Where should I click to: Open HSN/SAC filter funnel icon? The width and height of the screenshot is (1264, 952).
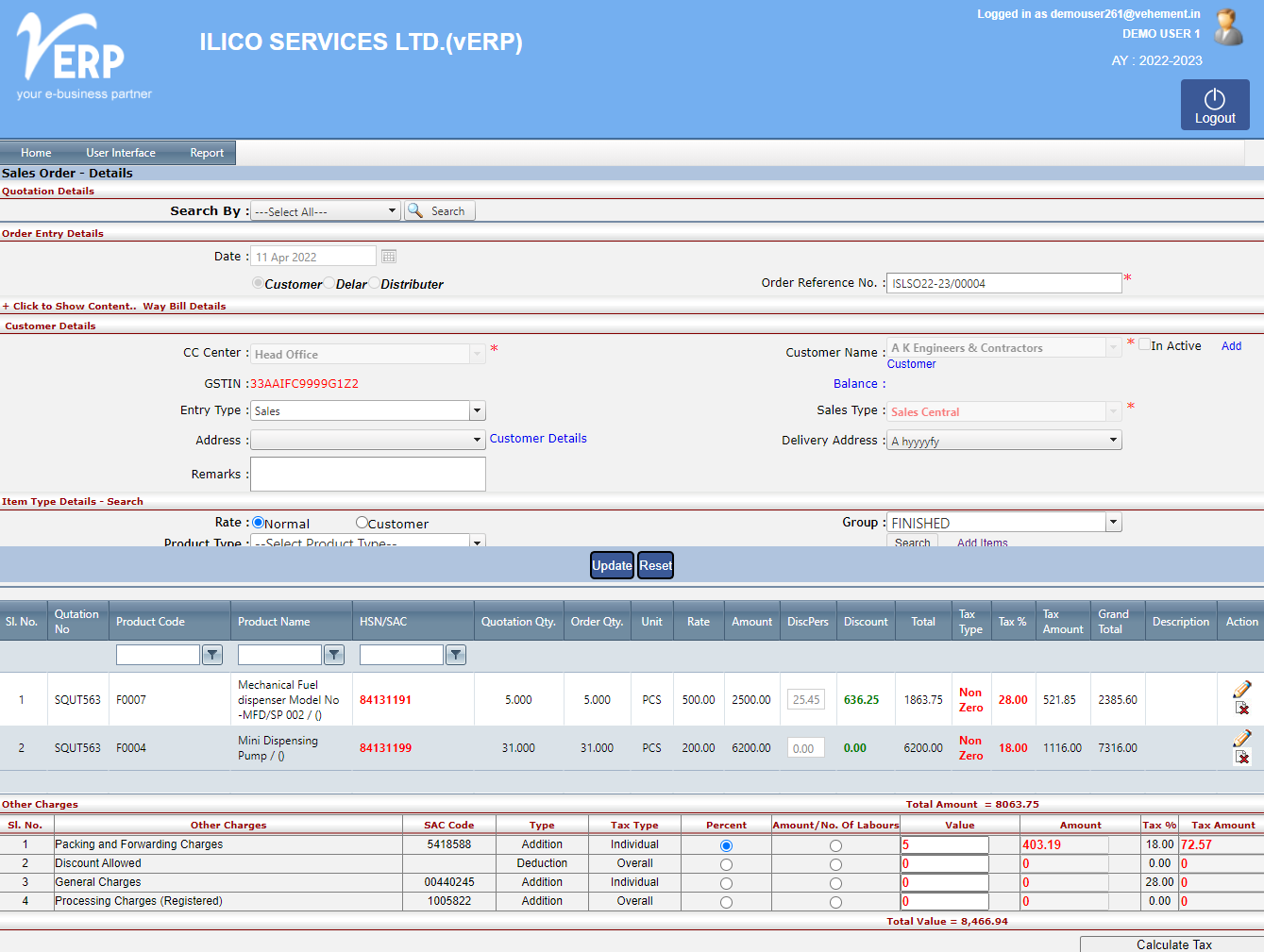tap(456, 655)
